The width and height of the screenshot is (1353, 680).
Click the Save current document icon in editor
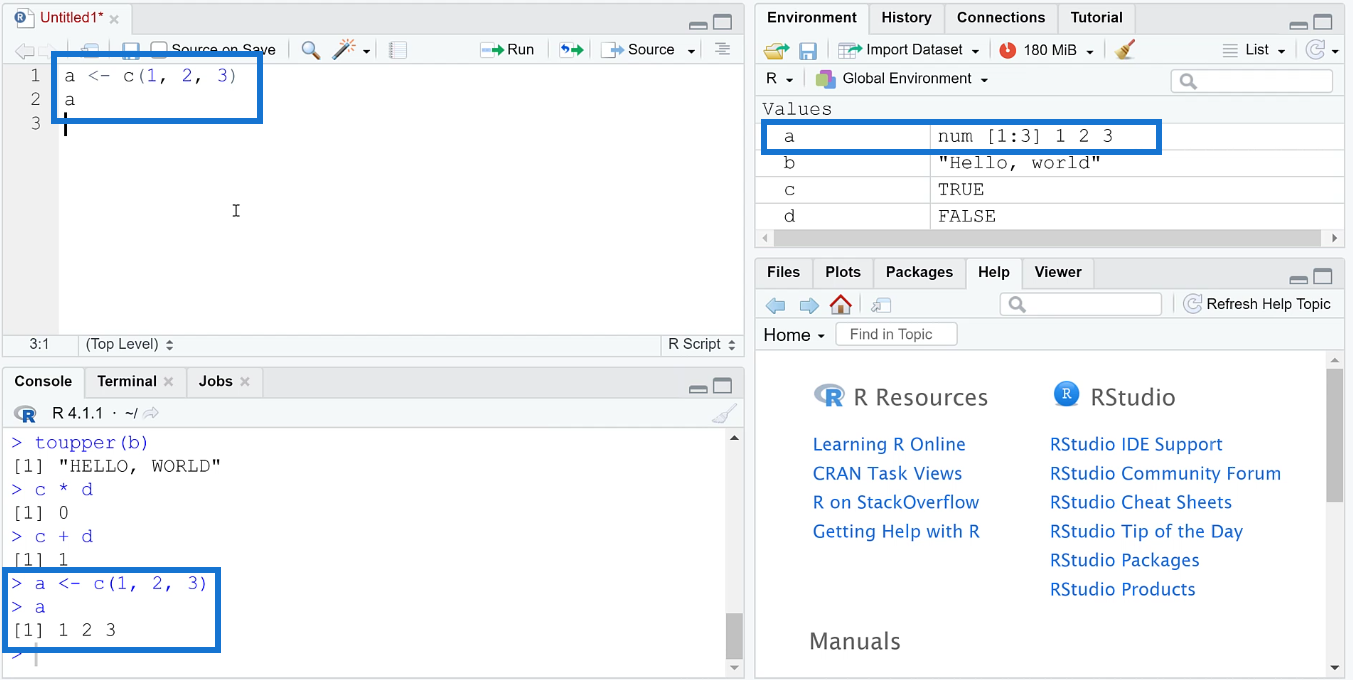[130, 50]
